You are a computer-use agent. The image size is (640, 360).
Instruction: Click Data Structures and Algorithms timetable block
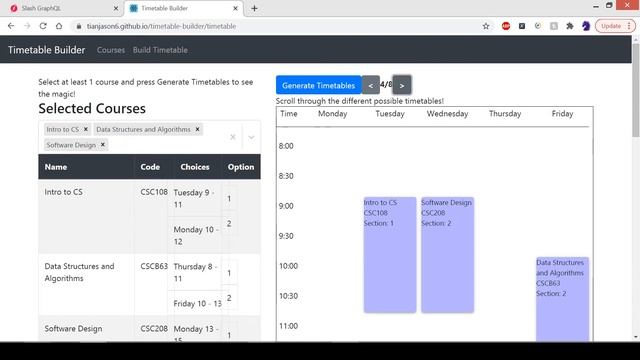pyautogui.click(x=562, y=299)
